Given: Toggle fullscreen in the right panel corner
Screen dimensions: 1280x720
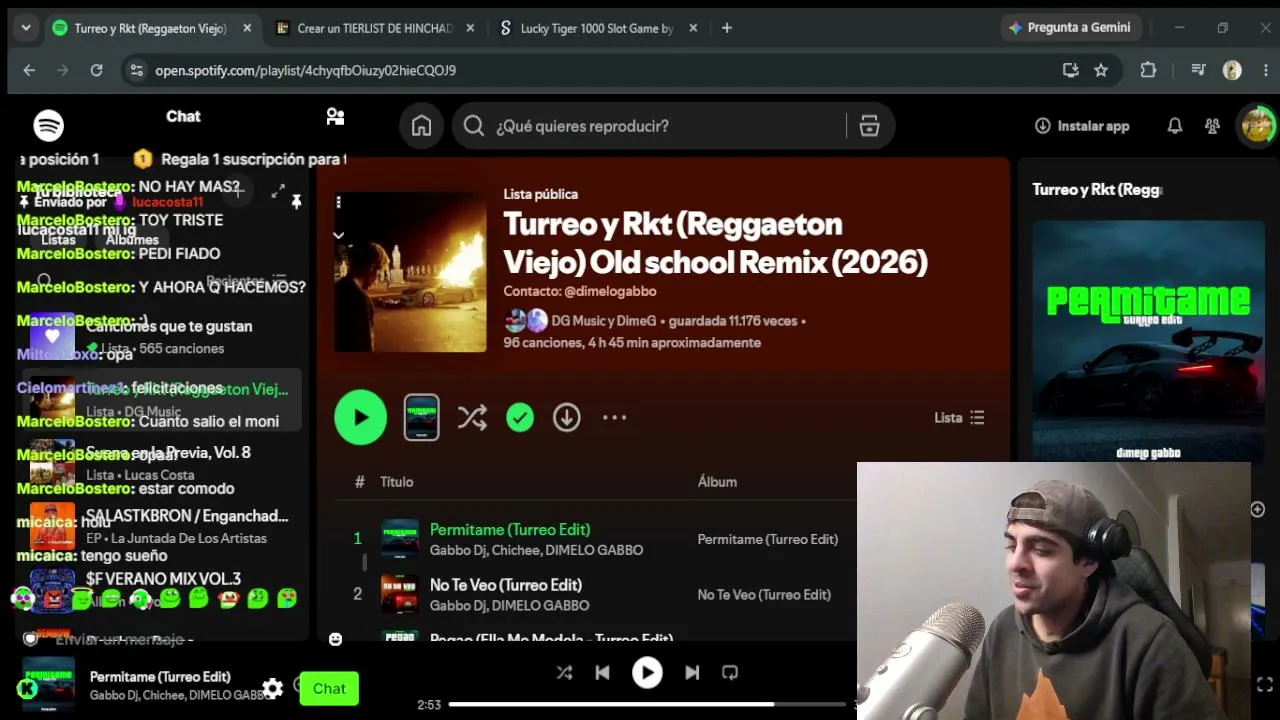Looking at the screenshot, I should pos(1264,685).
